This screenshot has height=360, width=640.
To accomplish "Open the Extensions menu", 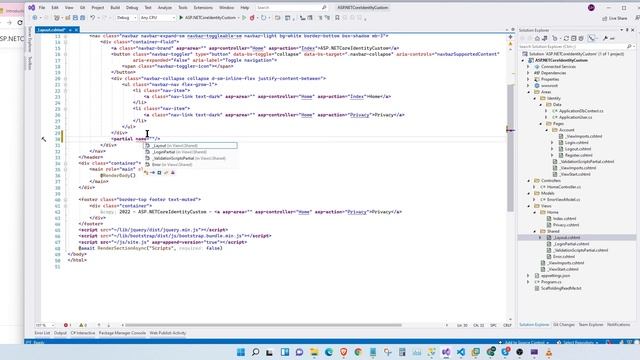I will [x=203, y=7].
